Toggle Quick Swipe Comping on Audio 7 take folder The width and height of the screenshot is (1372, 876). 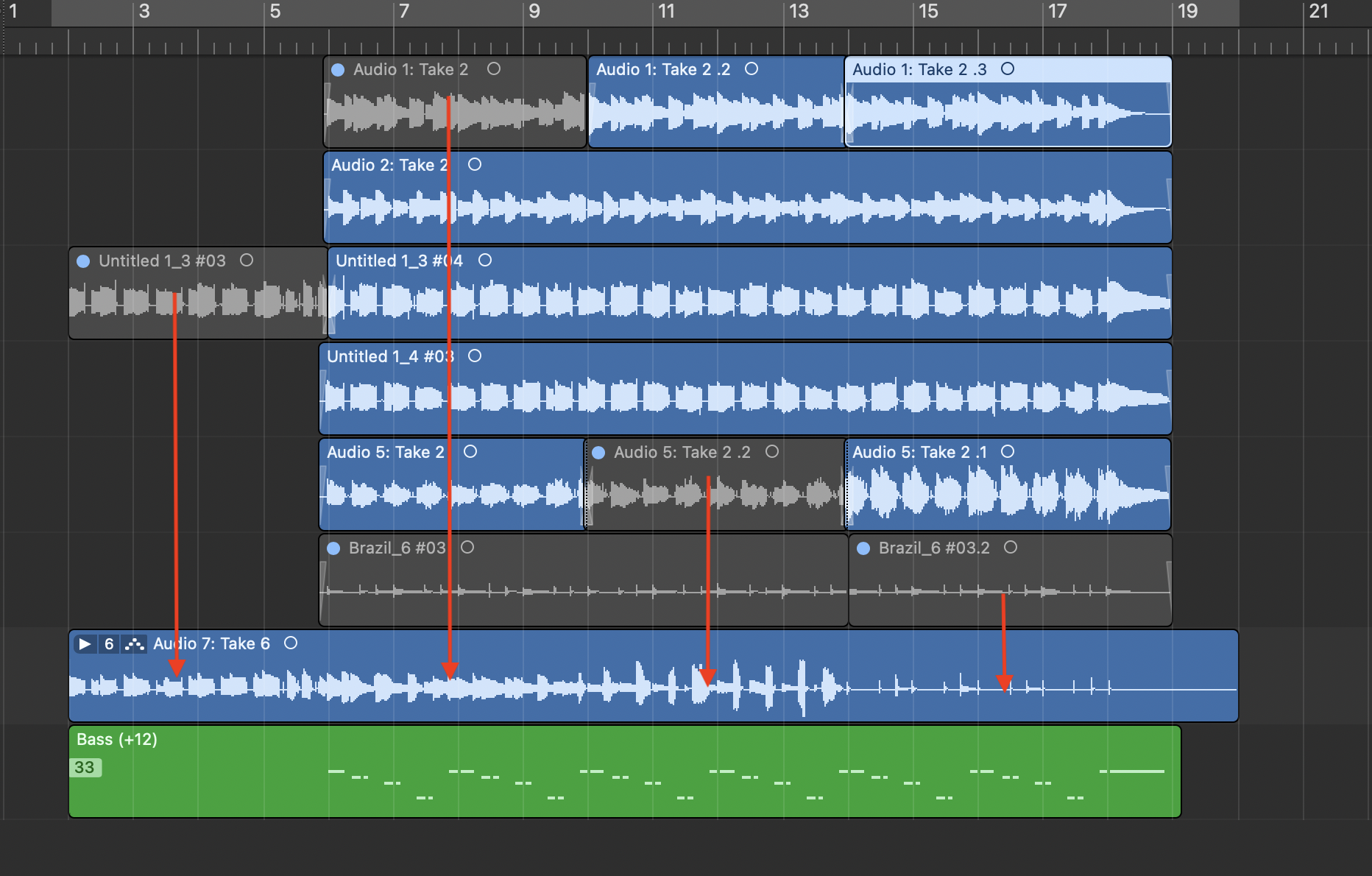[x=134, y=644]
